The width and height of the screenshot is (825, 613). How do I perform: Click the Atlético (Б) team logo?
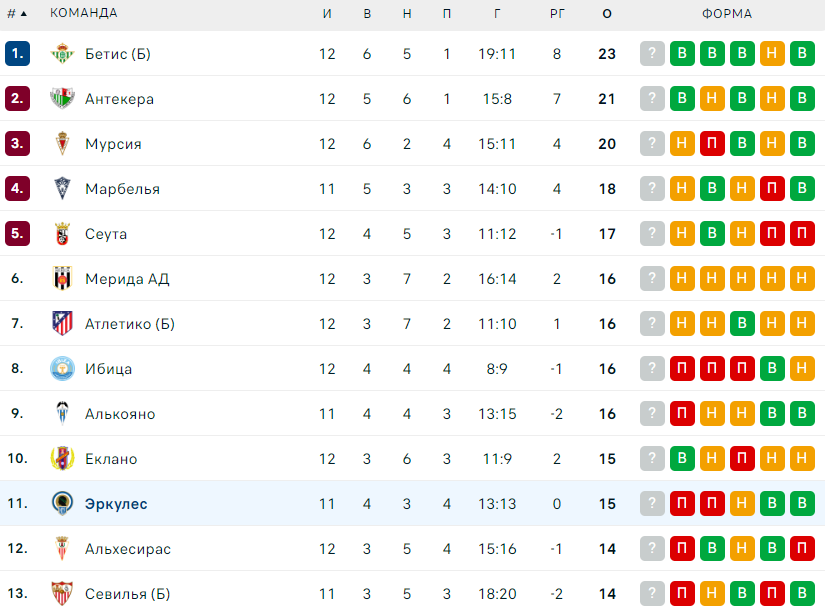pos(62,324)
